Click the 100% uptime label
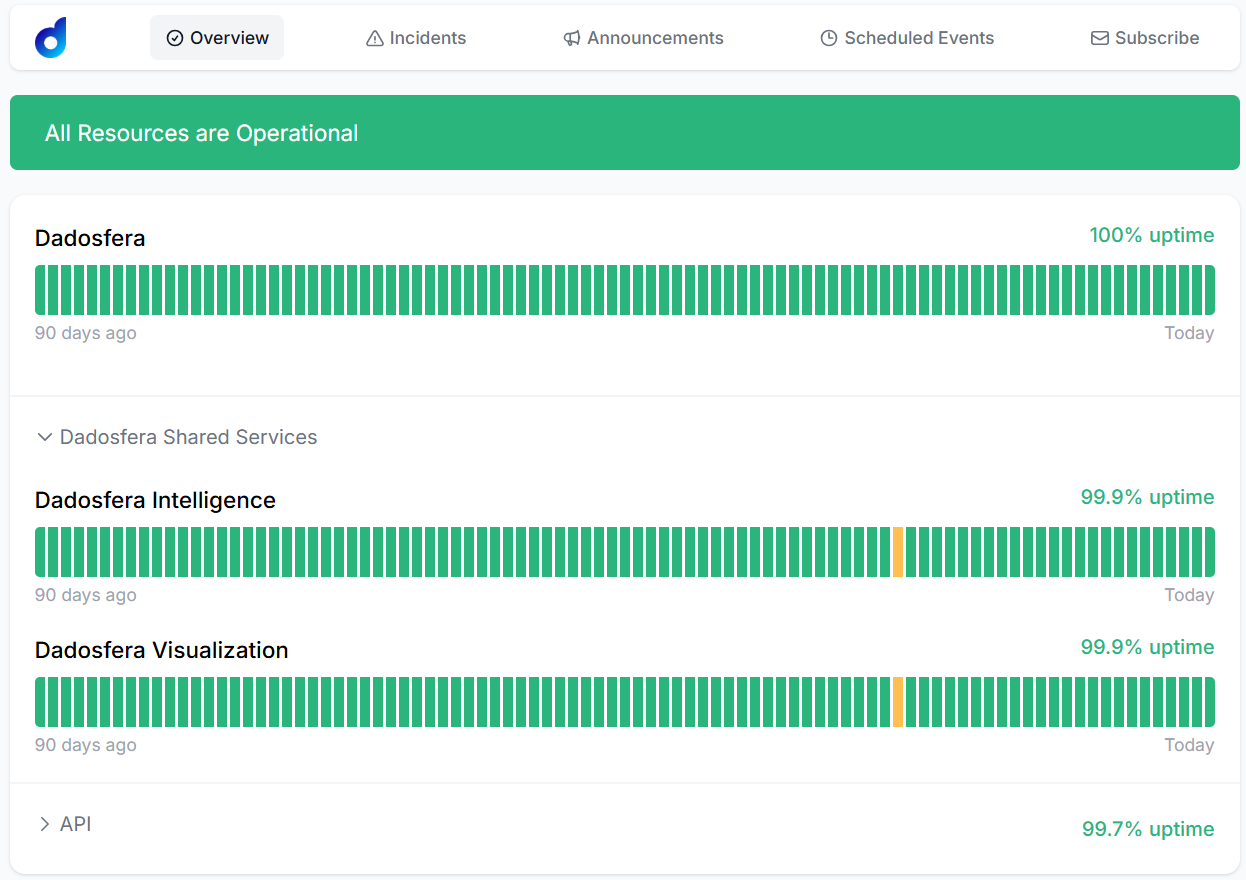 1152,235
